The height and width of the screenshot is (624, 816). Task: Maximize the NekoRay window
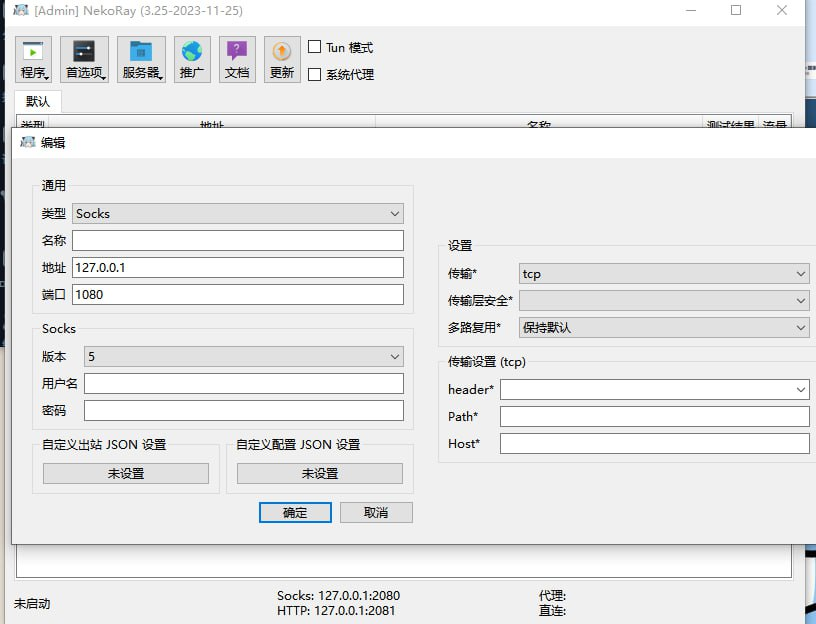(x=736, y=10)
